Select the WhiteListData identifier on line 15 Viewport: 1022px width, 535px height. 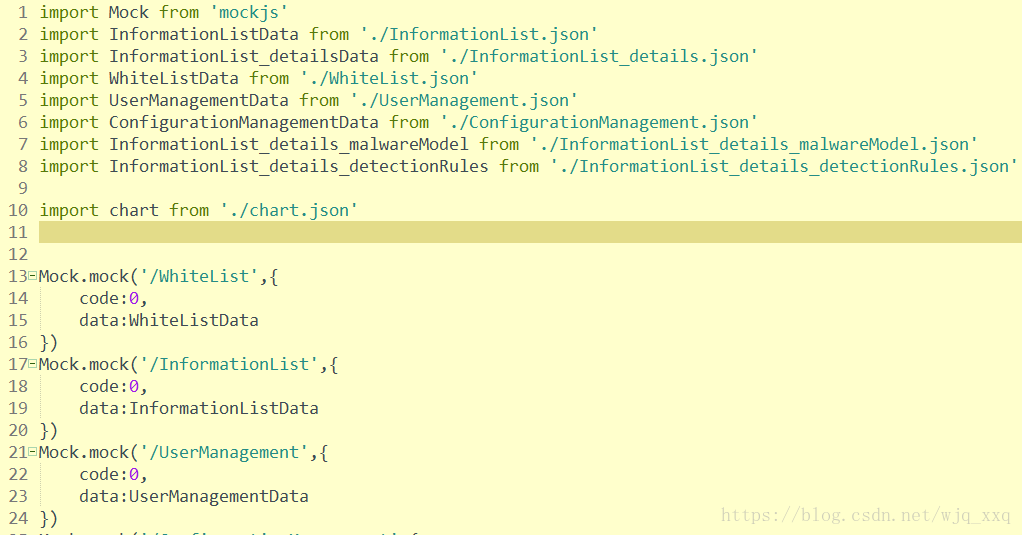click(194, 320)
